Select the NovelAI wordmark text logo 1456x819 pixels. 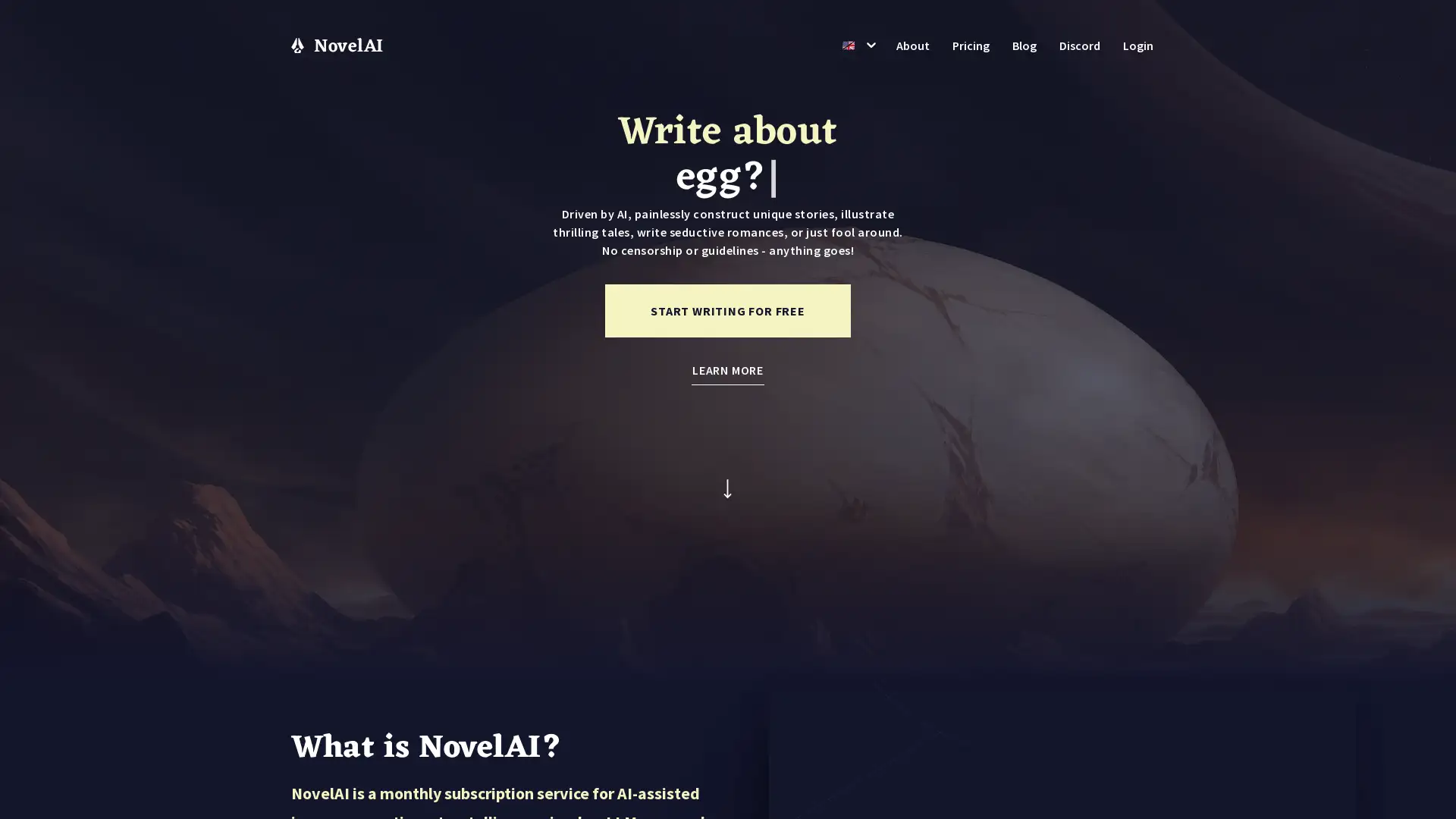click(x=348, y=45)
